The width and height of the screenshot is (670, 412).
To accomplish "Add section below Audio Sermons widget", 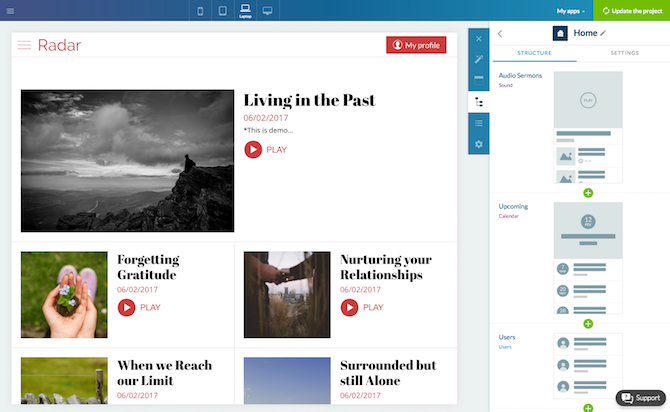I will point(588,192).
